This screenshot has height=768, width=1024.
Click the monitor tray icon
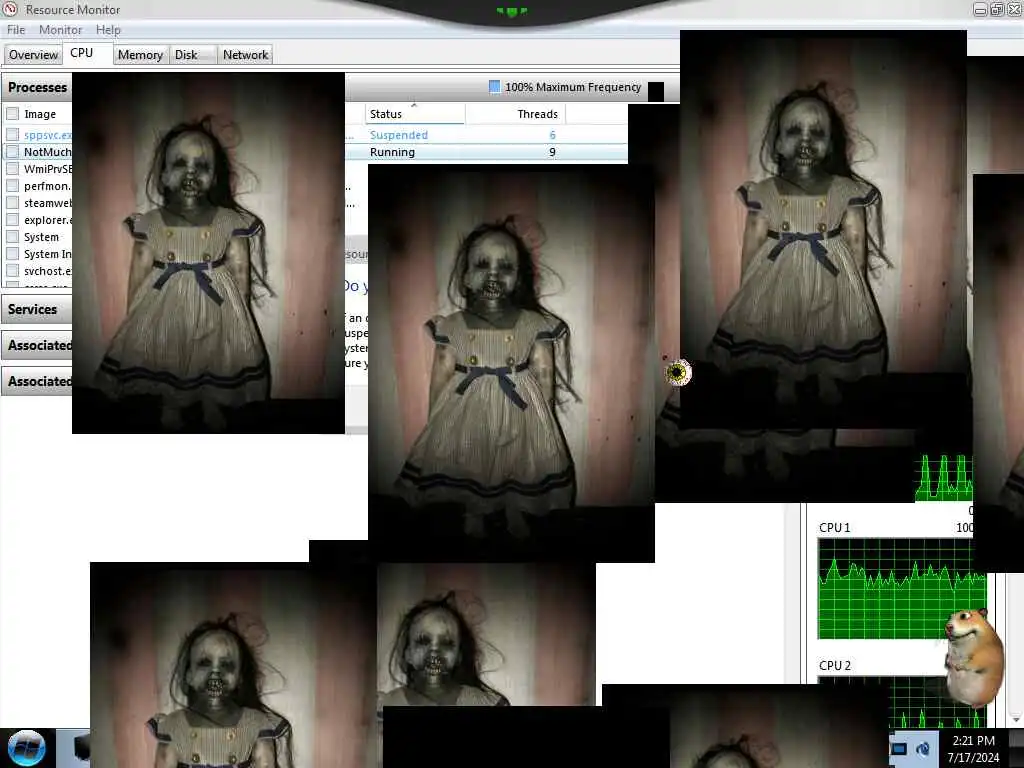(899, 748)
